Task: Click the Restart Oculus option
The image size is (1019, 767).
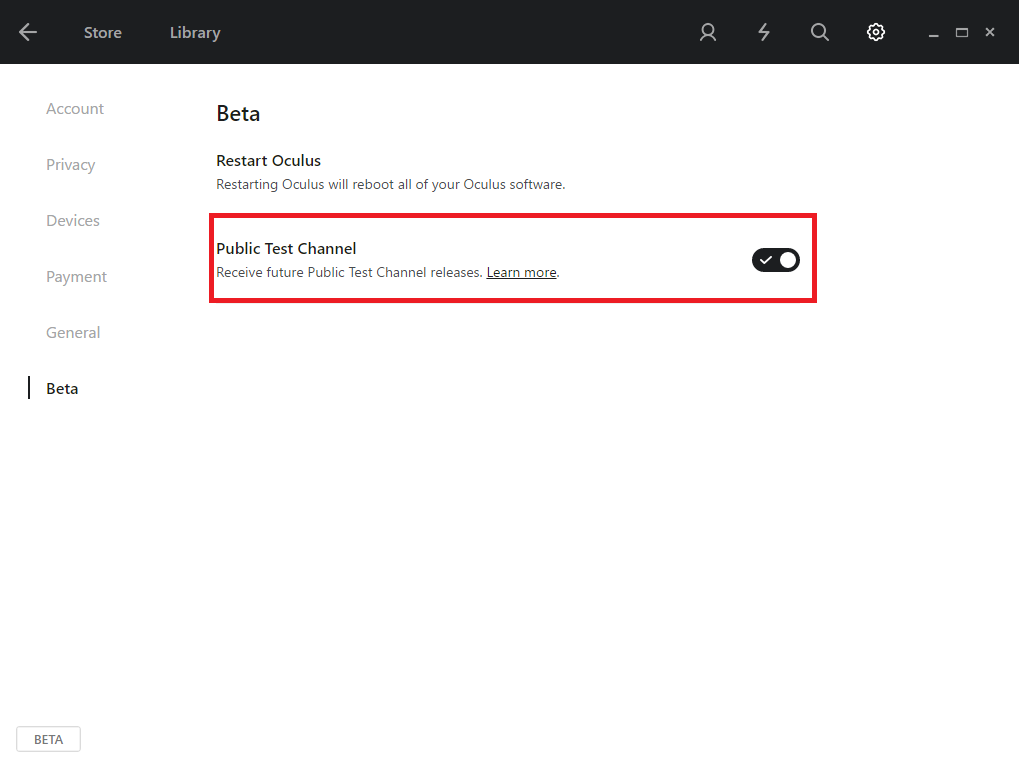Action: pos(269,161)
